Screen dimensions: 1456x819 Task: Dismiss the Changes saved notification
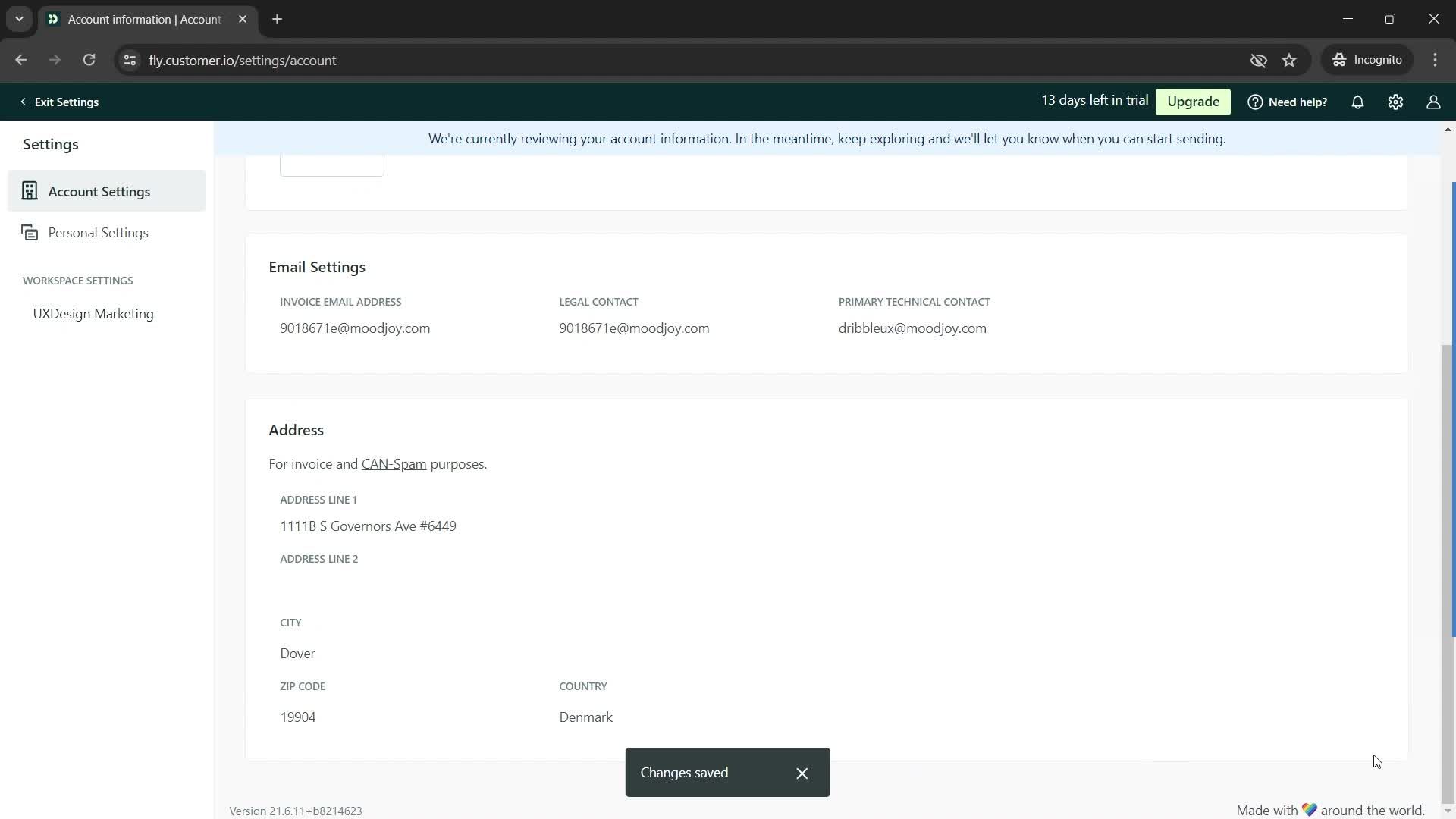point(802,772)
